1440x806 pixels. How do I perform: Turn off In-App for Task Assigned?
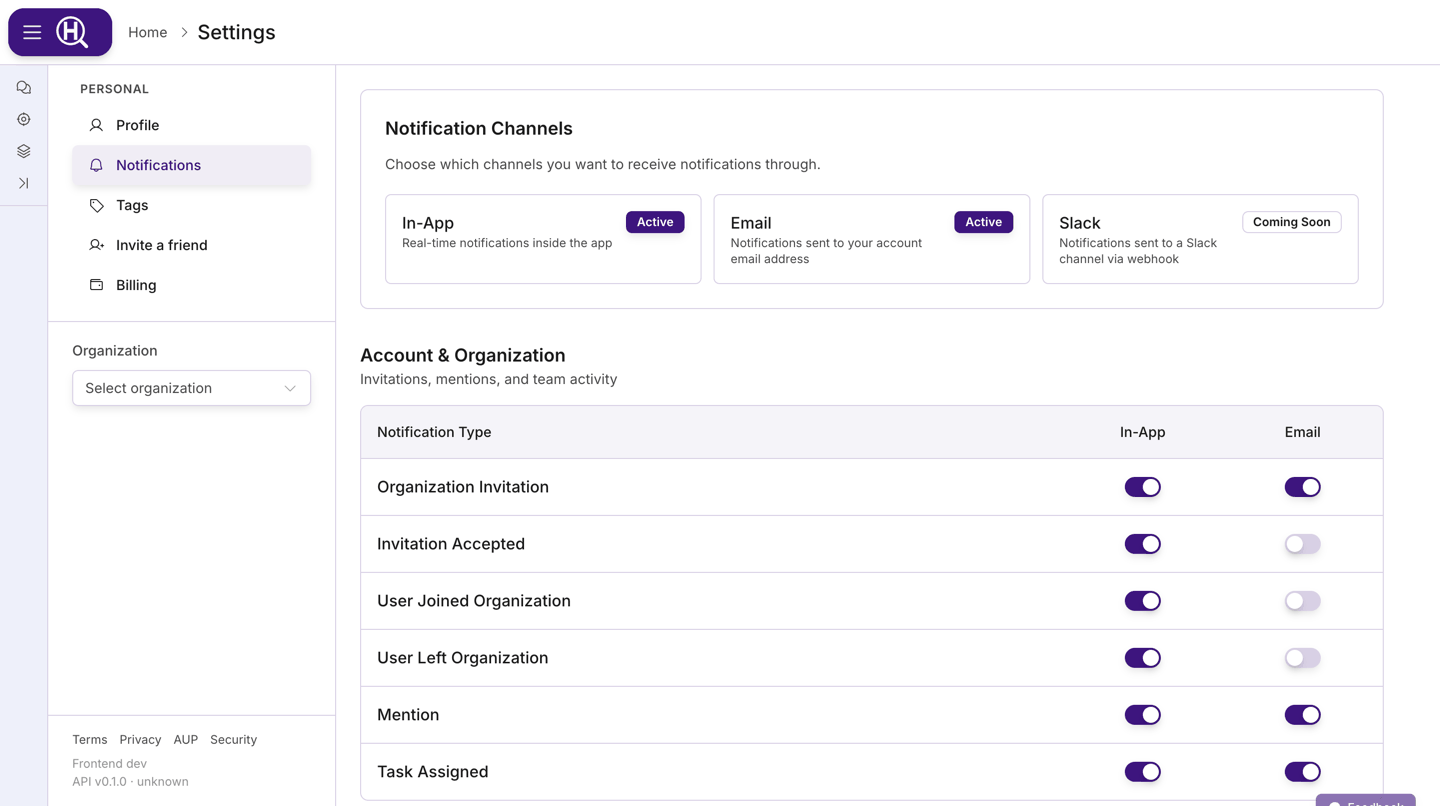1143,772
